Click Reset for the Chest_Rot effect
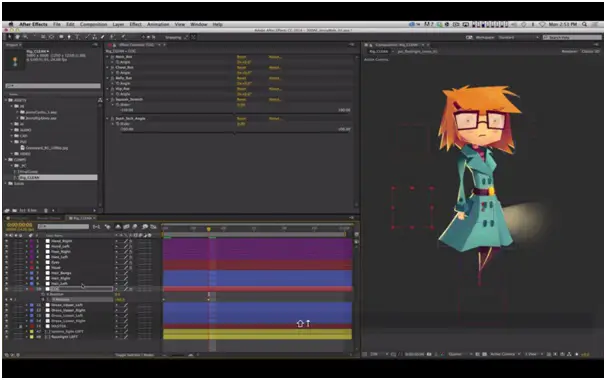This screenshot has height=380, width=606. pos(241,67)
